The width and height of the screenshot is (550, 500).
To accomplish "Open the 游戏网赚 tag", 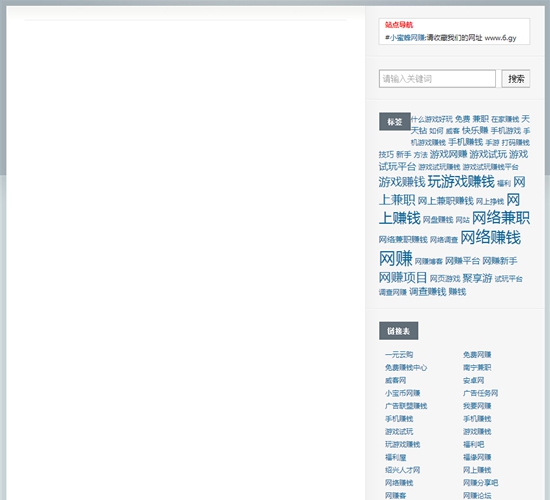I will pos(448,154).
